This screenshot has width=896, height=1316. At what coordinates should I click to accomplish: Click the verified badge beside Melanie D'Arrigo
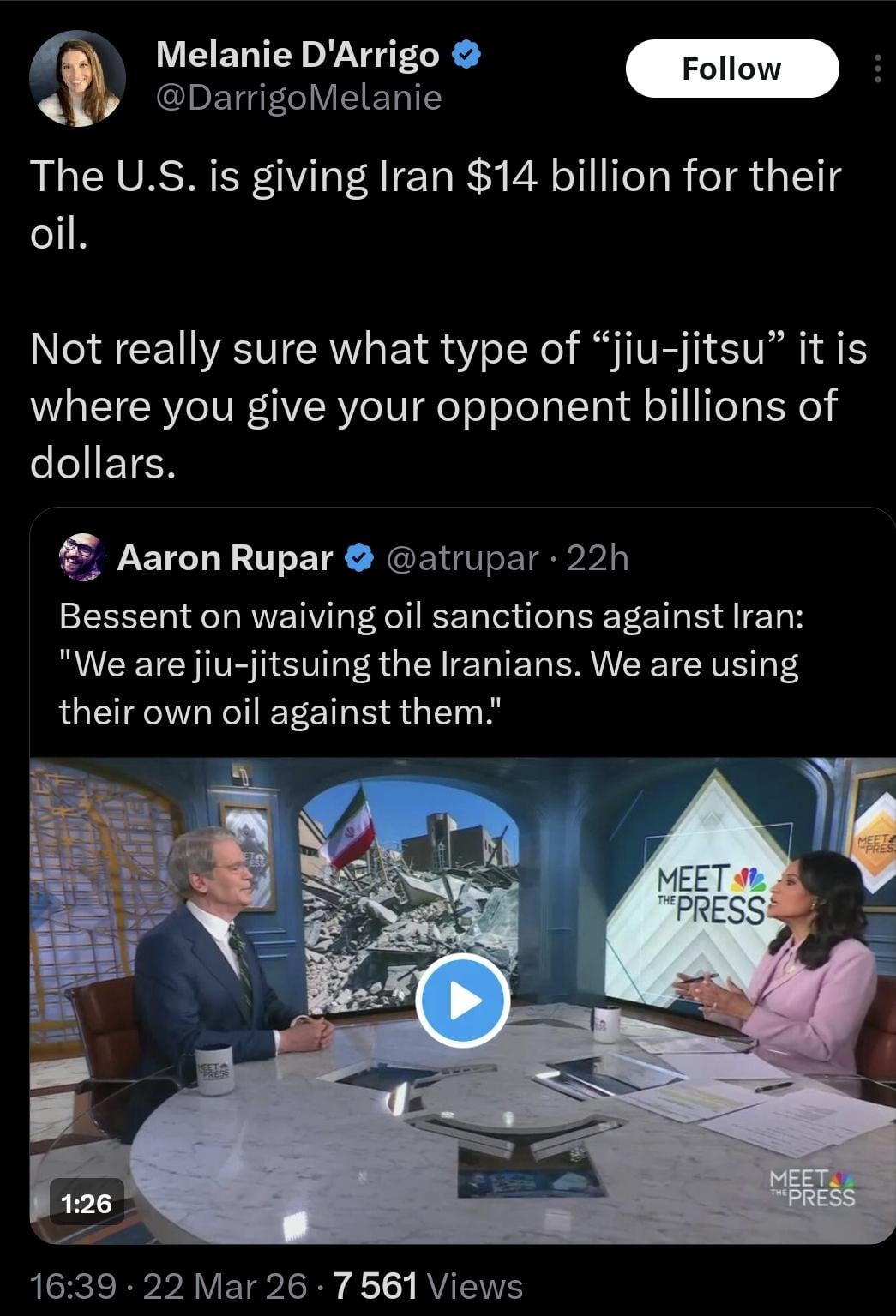click(464, 56)
